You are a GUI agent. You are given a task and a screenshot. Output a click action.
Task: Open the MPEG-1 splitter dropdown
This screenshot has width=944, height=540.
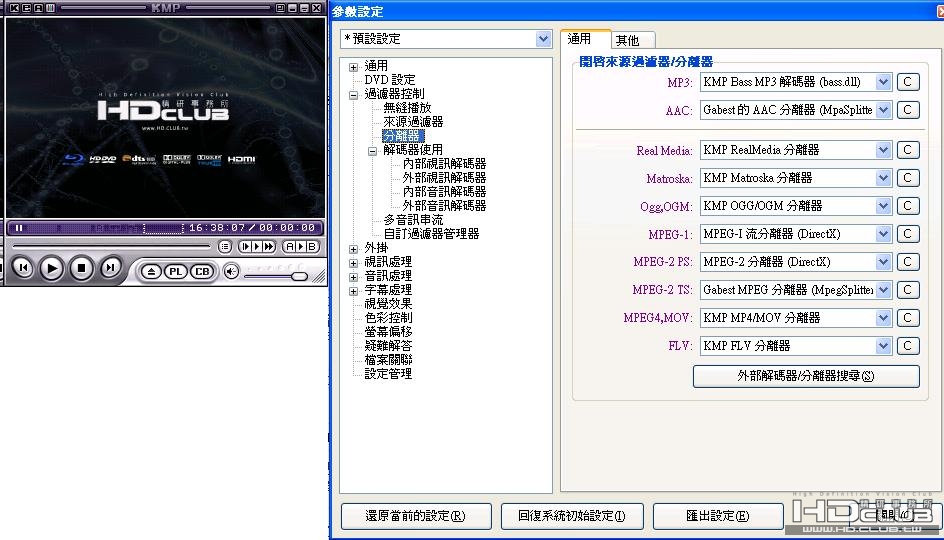coord(883,234)
